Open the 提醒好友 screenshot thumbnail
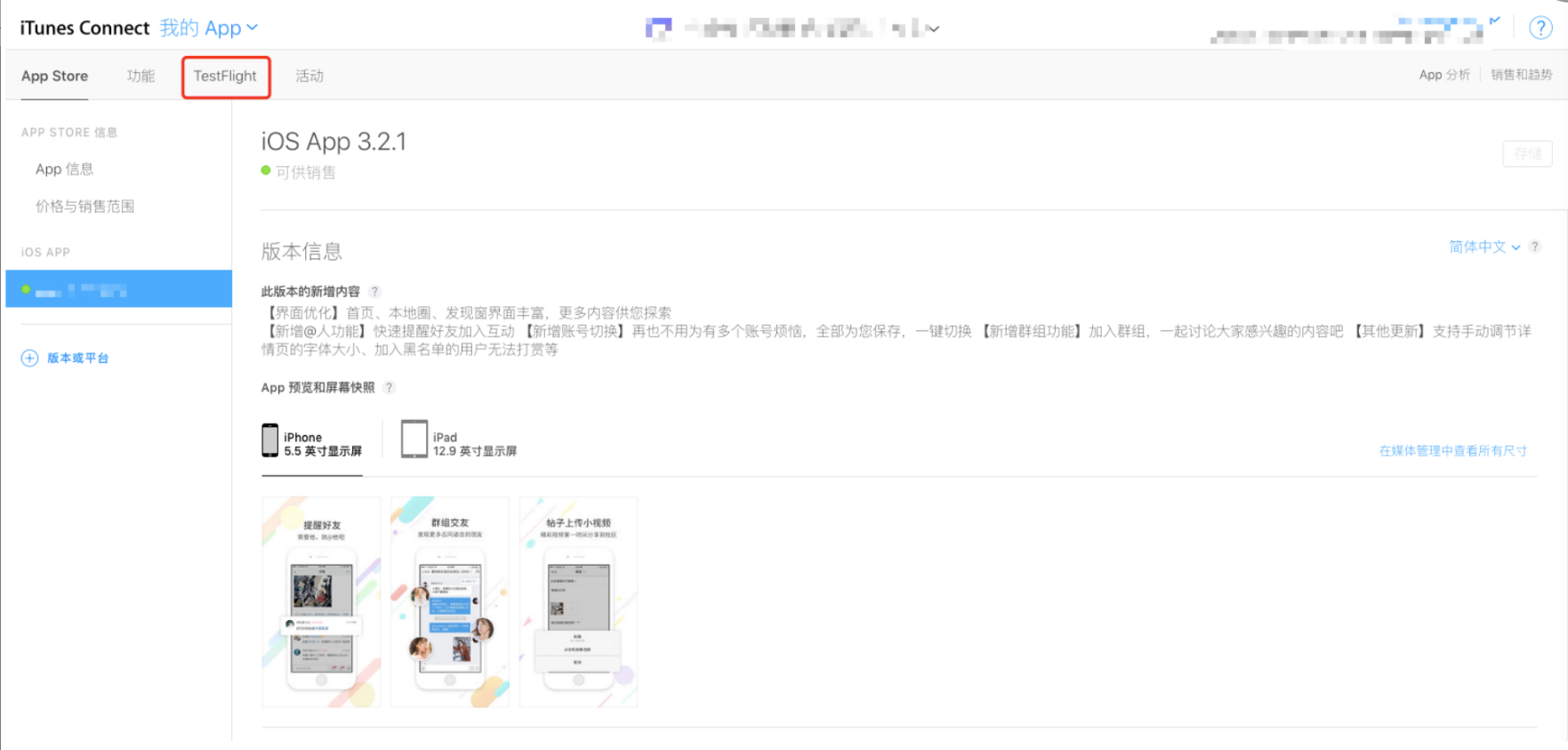 click(321, 601)
